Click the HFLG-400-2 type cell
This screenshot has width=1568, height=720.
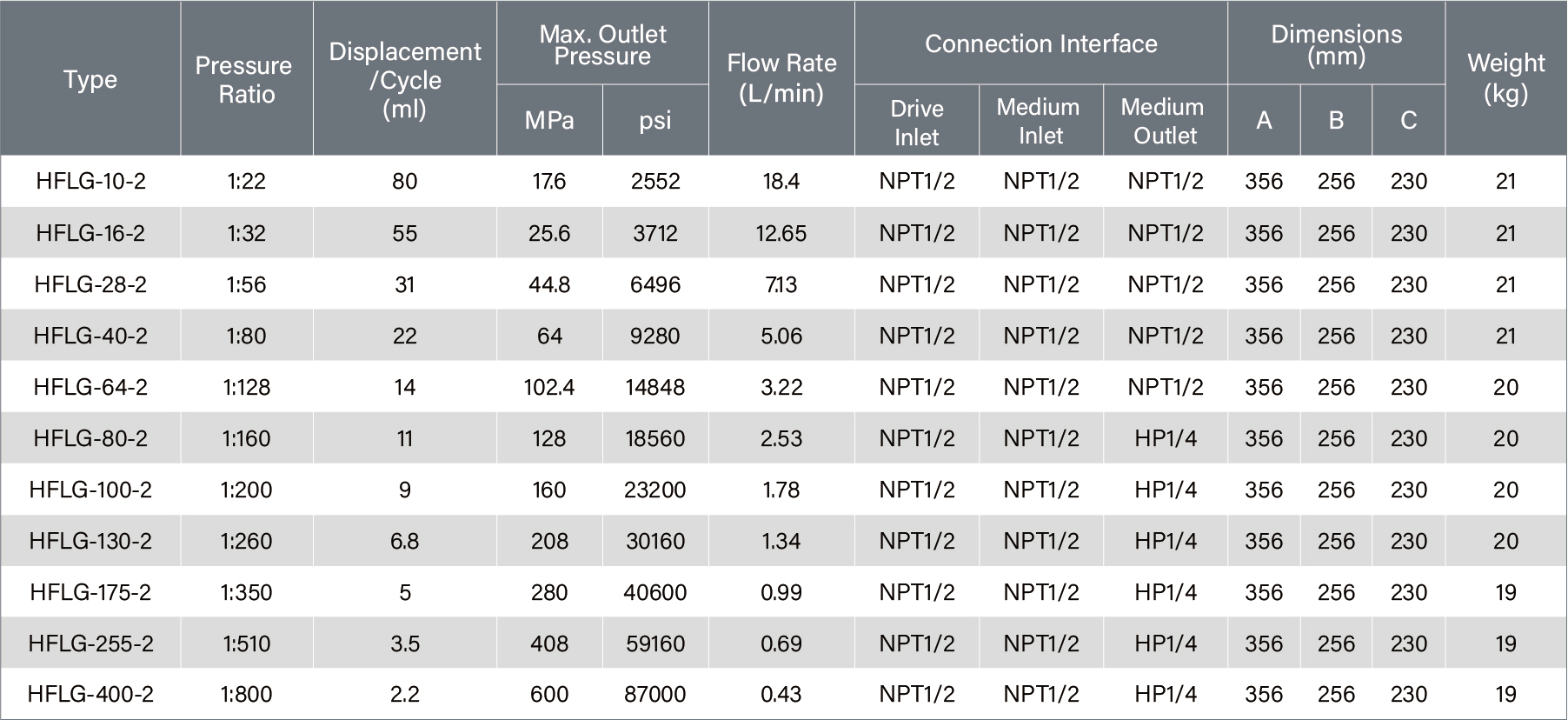[x=90, y=694]
